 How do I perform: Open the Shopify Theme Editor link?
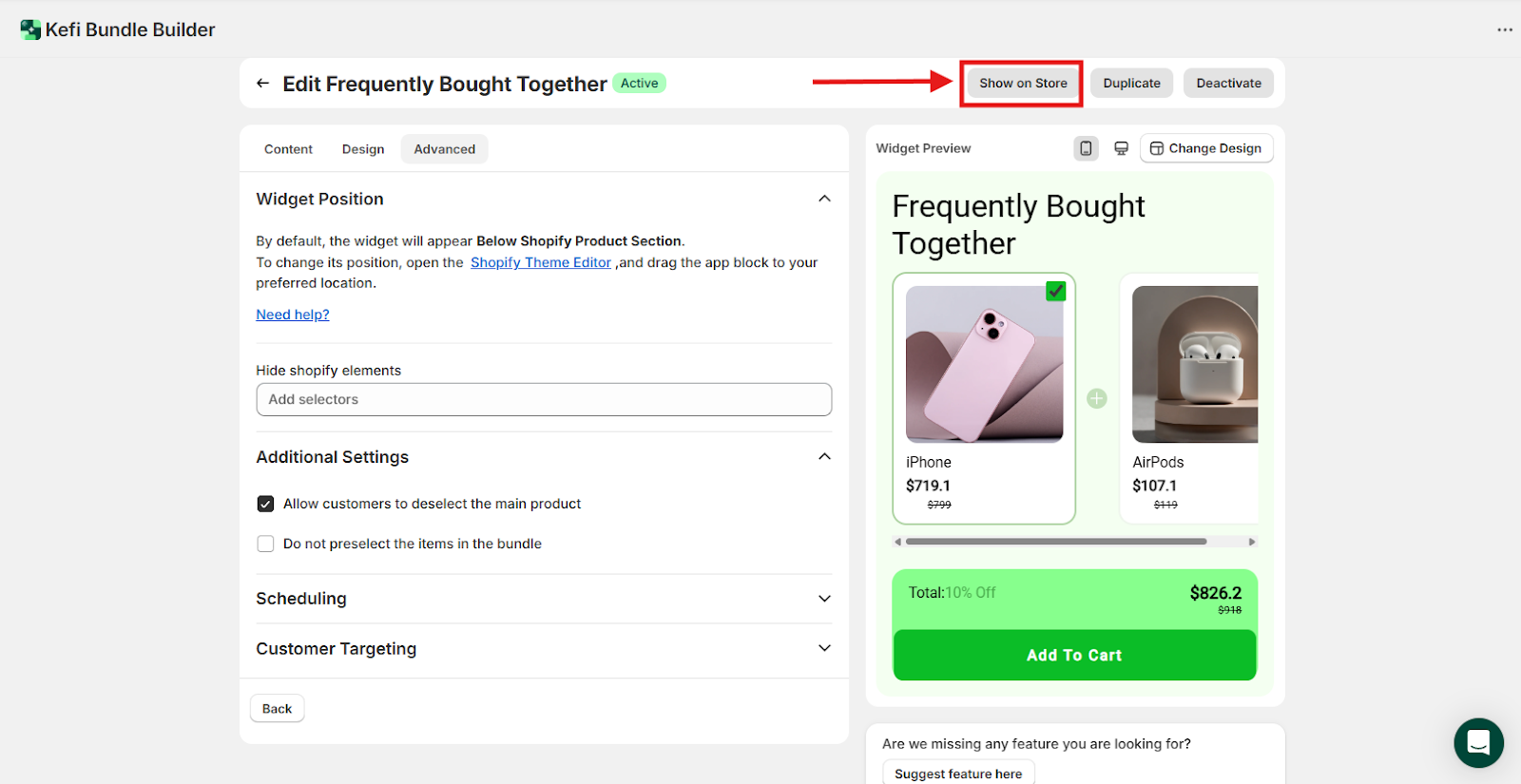(540, 262)
